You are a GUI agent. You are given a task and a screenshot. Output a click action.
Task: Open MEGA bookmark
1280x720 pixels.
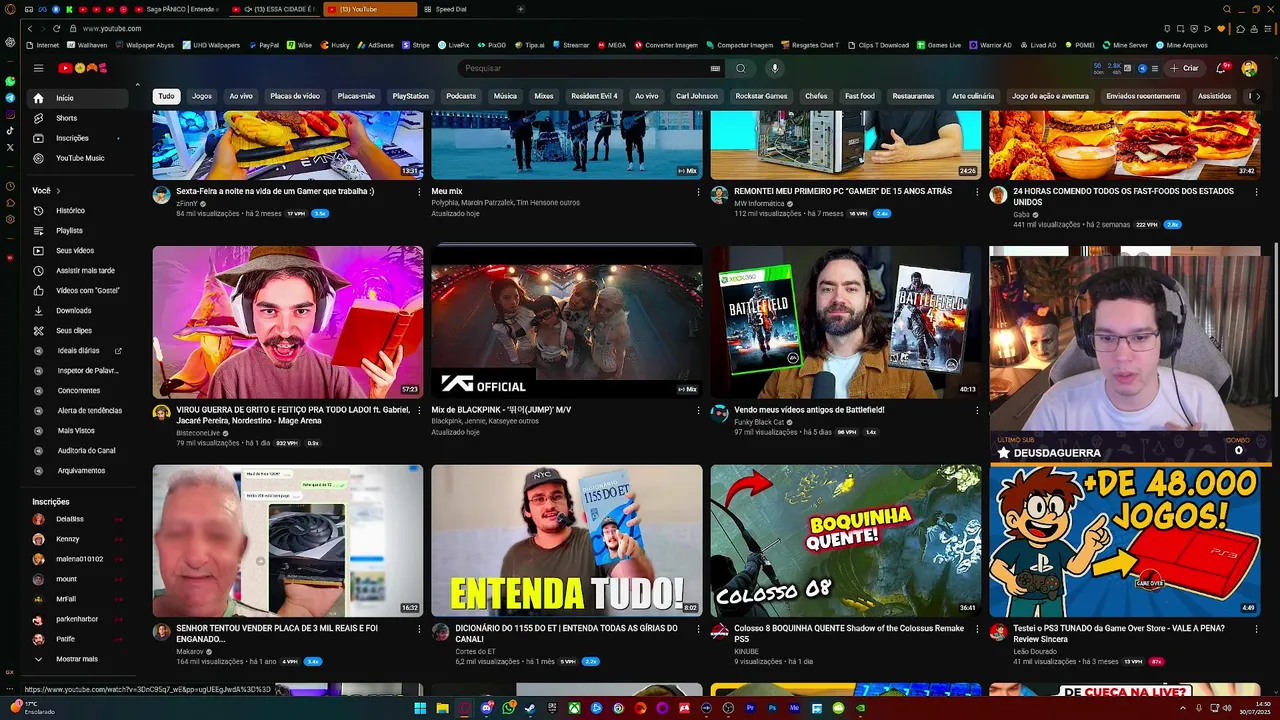click(612, 45)
